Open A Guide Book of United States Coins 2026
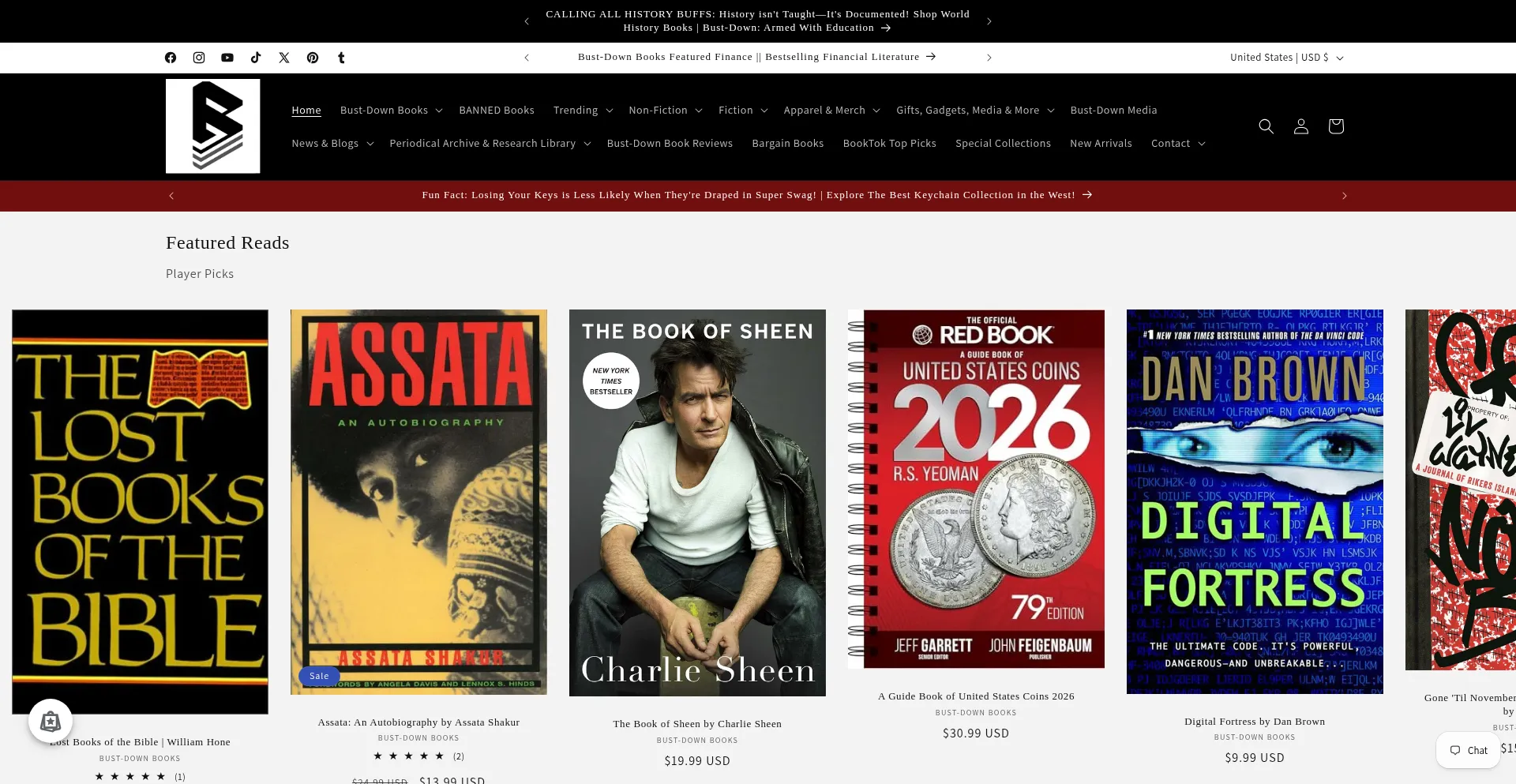The width and height of the screenshot is (1516, 784). pyautogui.click(x=976, y=696)
